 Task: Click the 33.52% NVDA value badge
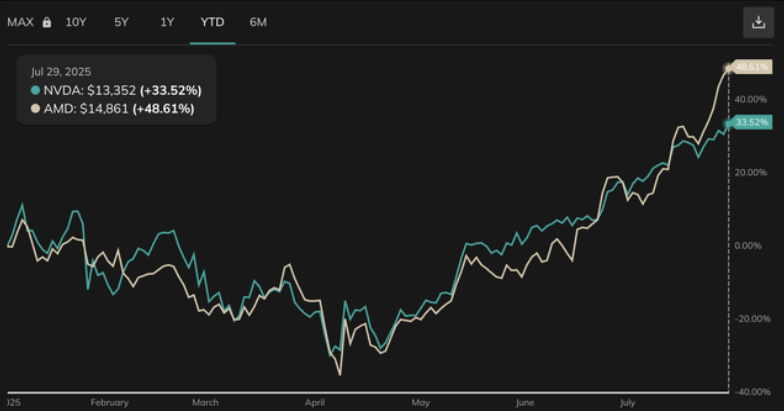[751, 122]
